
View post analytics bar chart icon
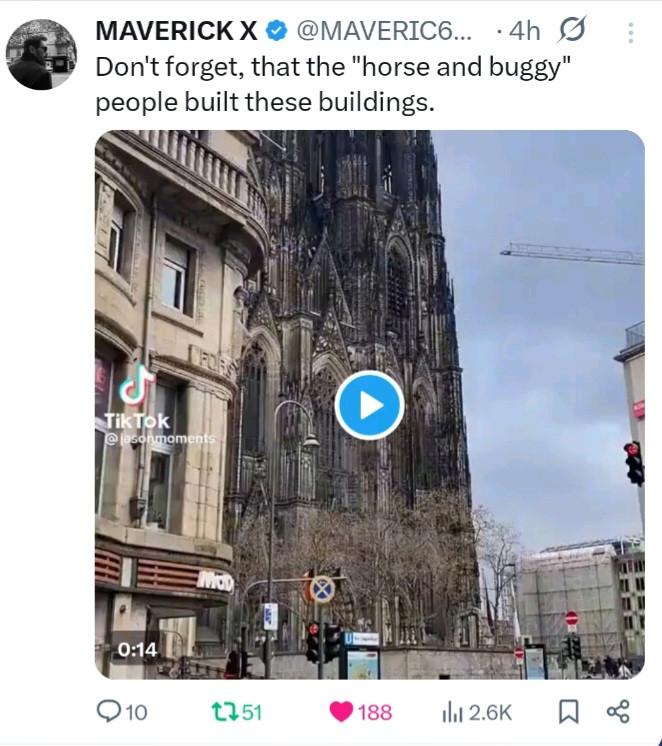click(x=452, y=712)
